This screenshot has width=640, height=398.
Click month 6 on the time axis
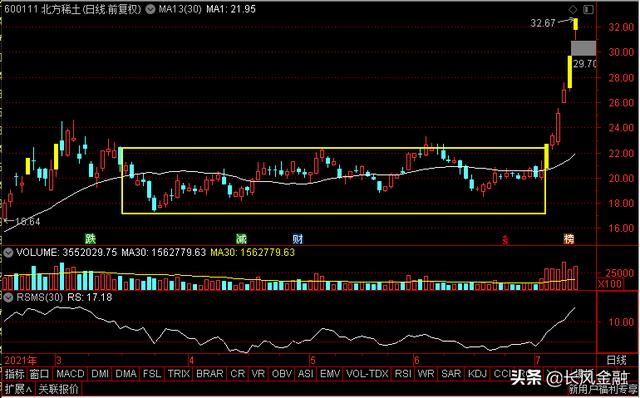[416, 360]
